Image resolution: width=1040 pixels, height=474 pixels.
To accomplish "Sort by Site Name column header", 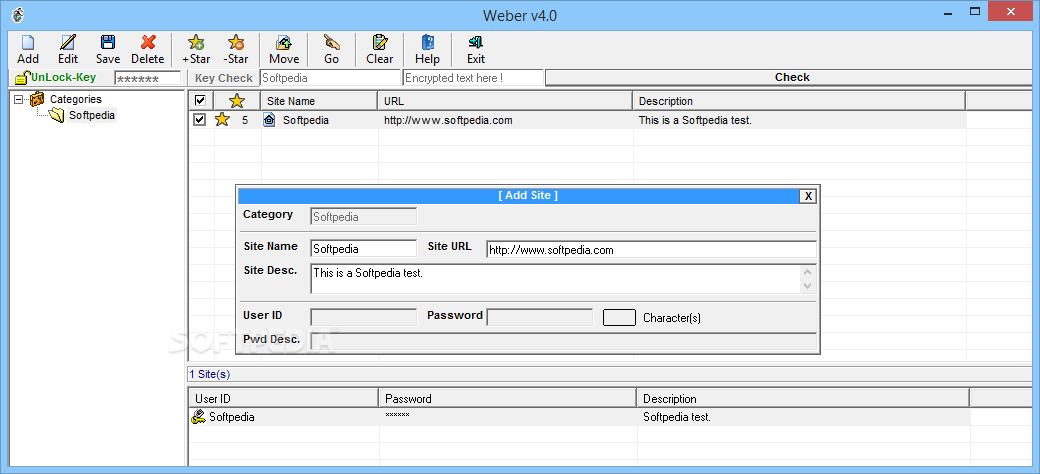I will (x=319, y=101).
